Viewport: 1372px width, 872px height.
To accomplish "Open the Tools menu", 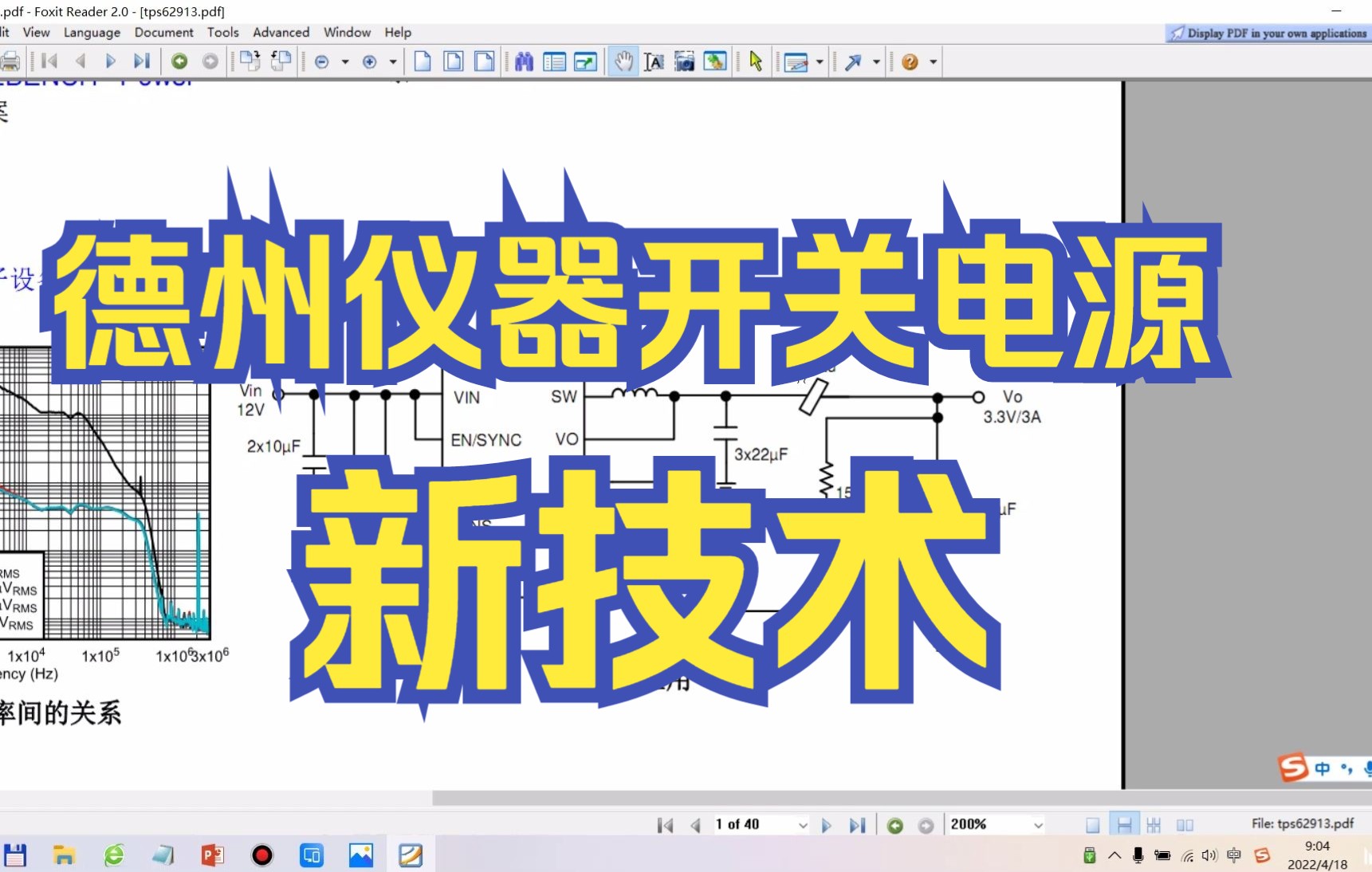I will [223, 32].
